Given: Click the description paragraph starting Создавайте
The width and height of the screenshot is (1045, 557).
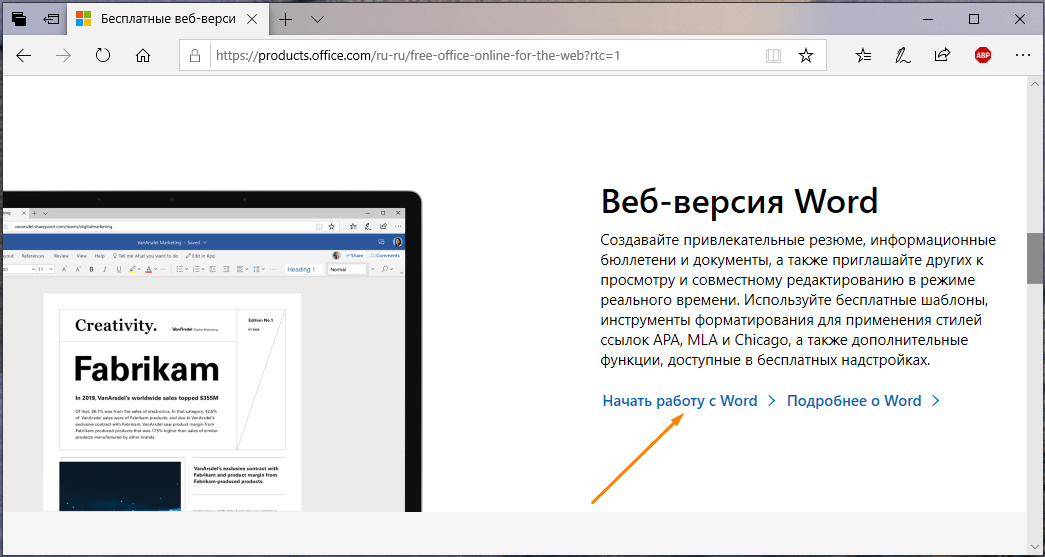Looking at the screenshot, I should [798, 300].
